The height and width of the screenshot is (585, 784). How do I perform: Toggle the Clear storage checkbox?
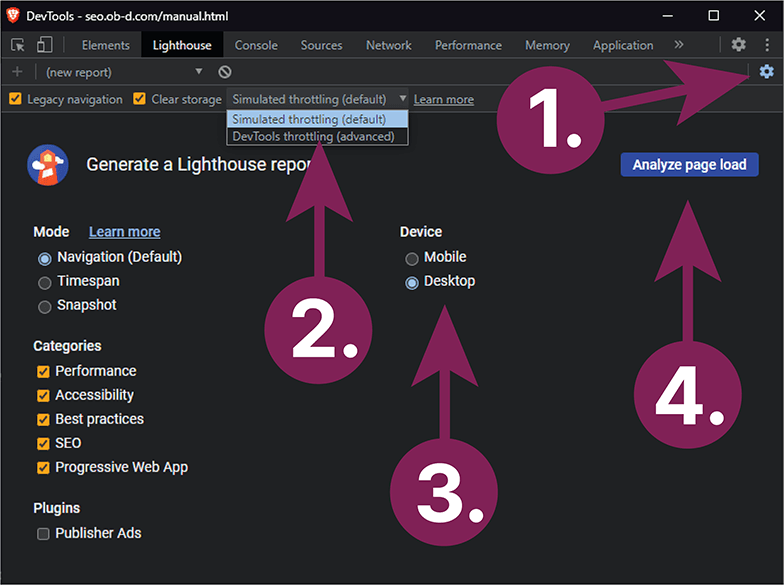tap(140, 99)
